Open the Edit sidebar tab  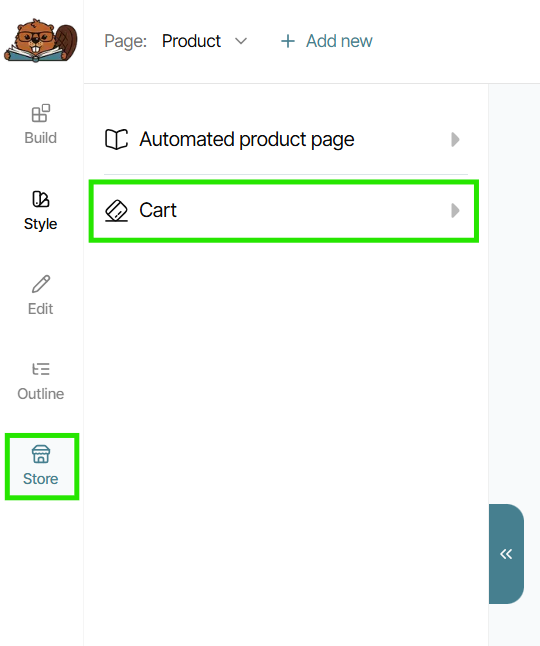click(40, 295)
